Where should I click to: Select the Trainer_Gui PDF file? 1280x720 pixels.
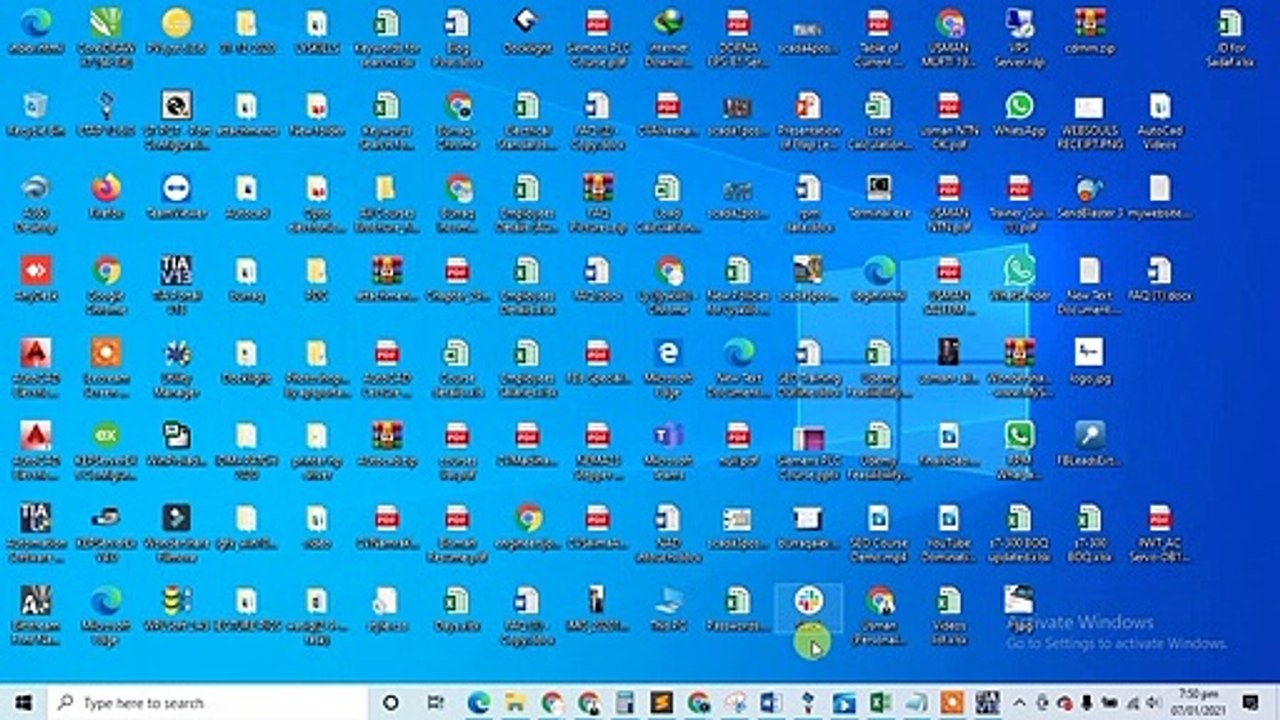1019,203
